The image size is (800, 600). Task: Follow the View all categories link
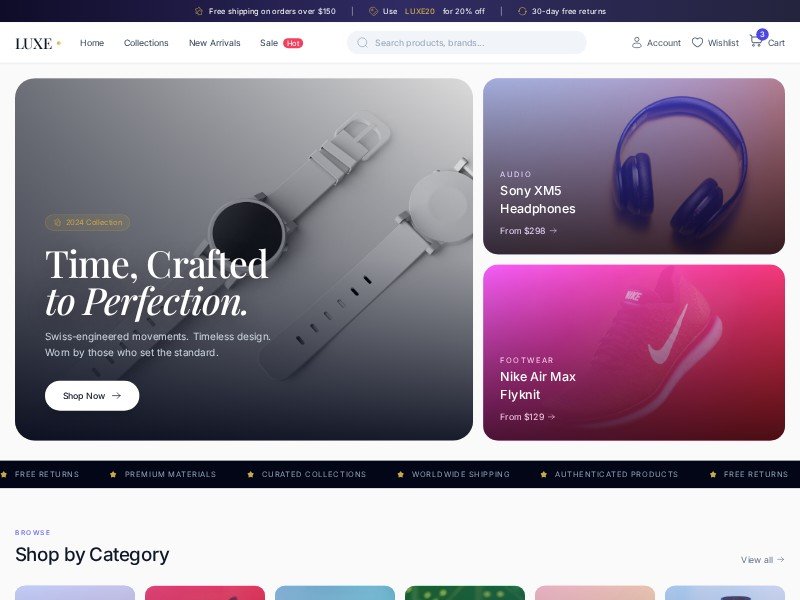(x=762, y=560)
